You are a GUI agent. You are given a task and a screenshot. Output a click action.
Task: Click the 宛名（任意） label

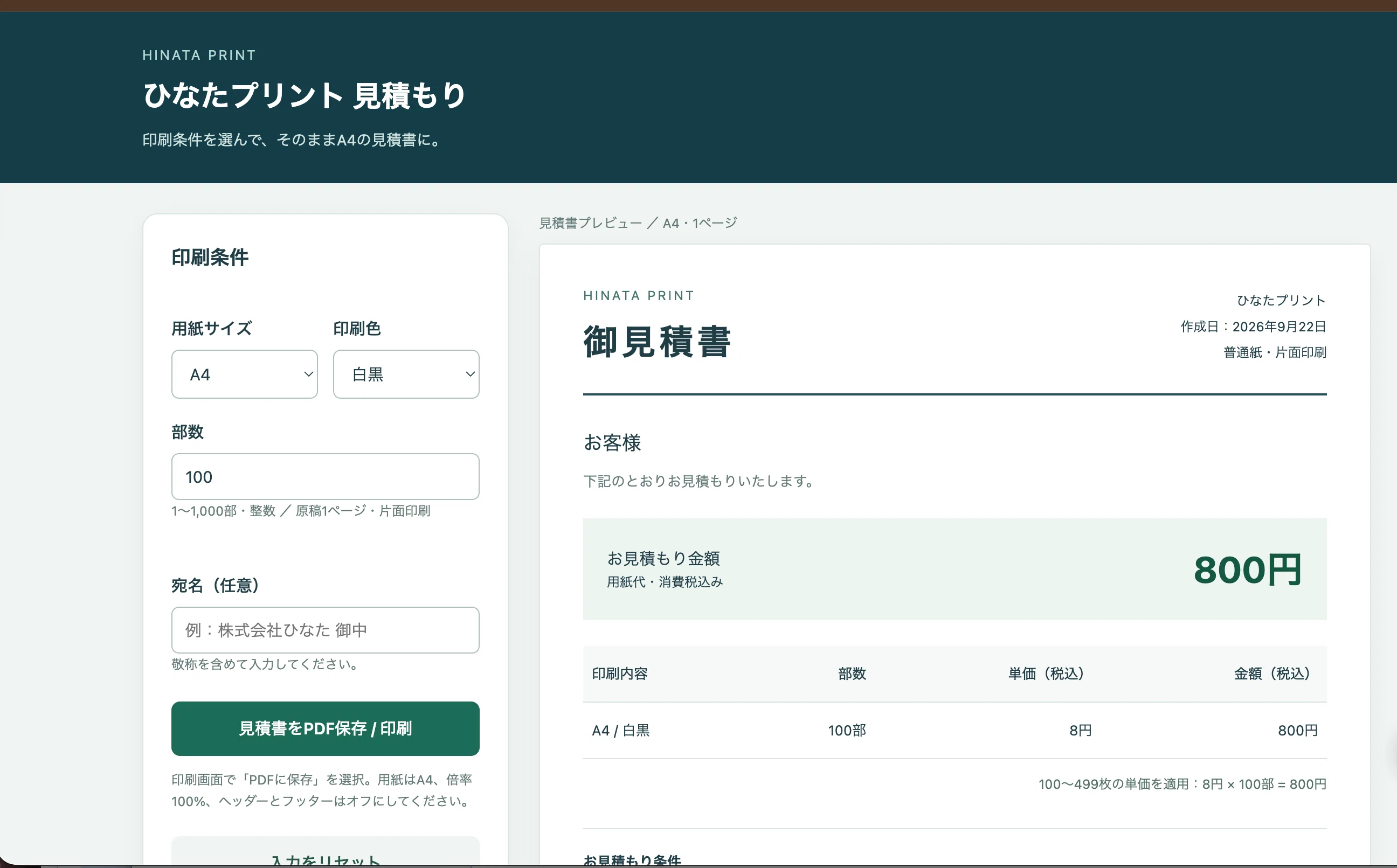[x=216, y=585]
